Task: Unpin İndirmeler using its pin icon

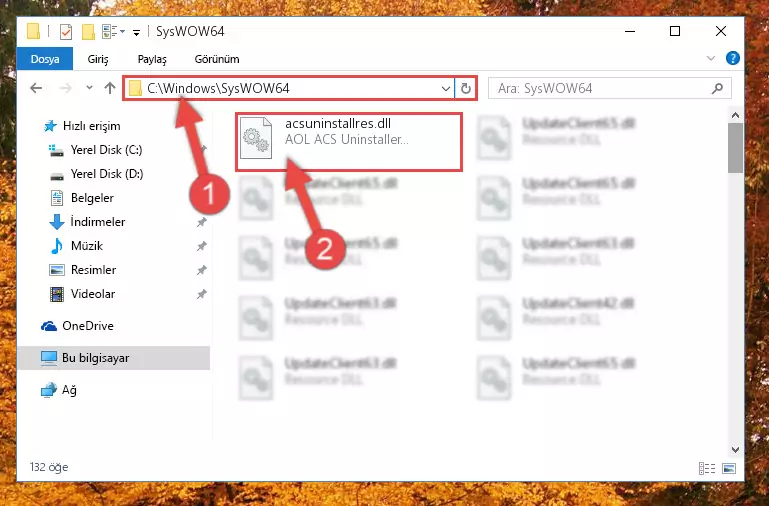Action: [201, 222]
